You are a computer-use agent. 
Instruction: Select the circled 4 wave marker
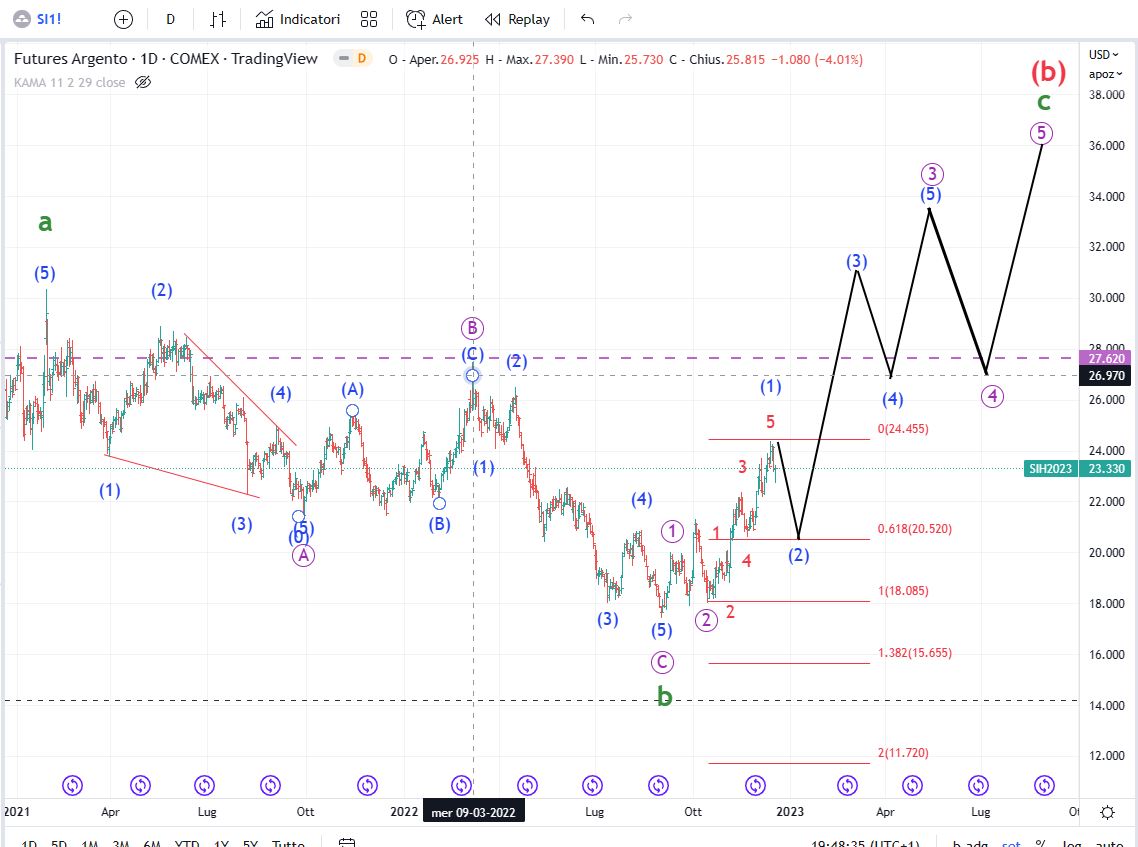click(x=992, y=396)
